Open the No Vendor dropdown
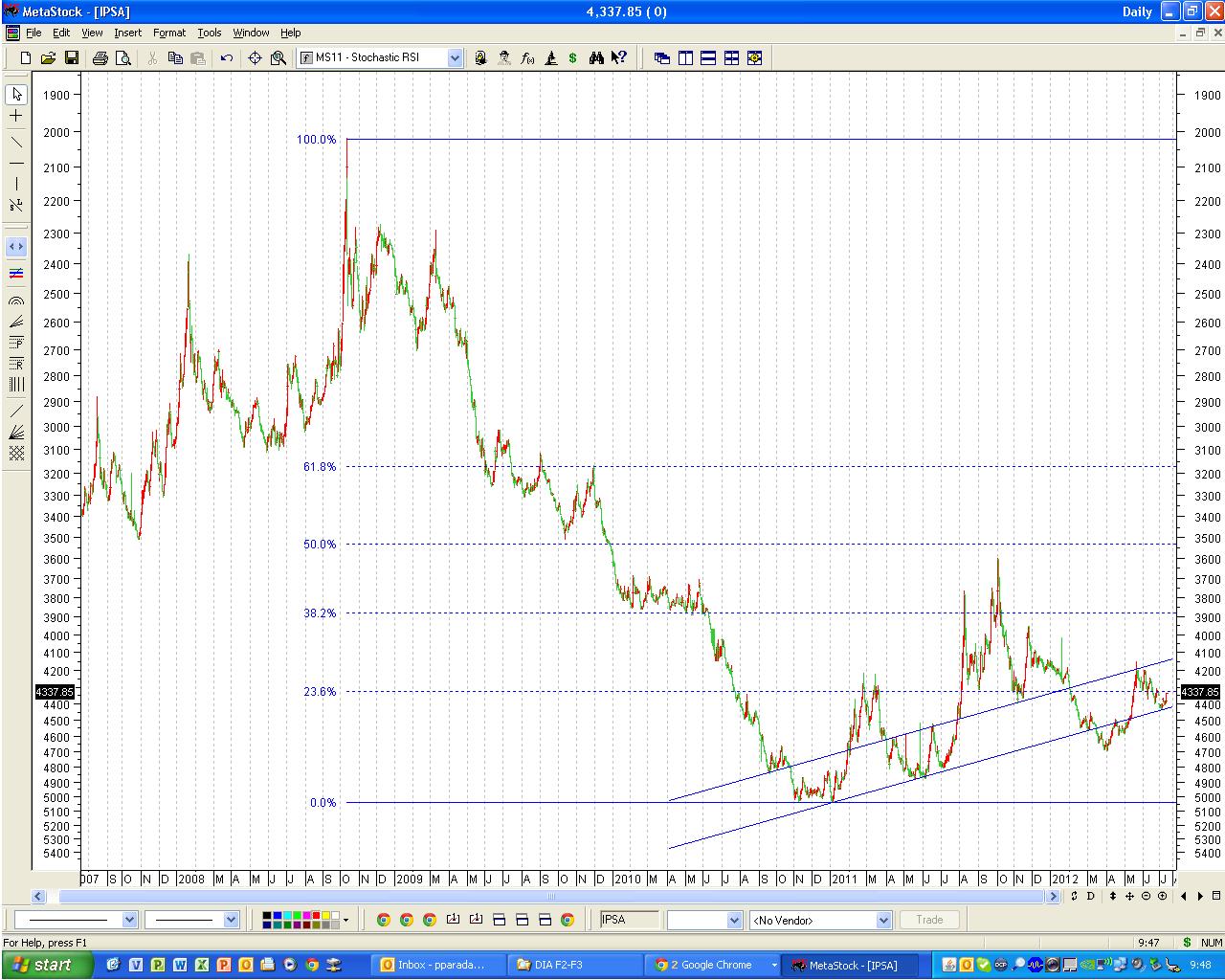The image size is (1225, 980). (x=883, y=920)
